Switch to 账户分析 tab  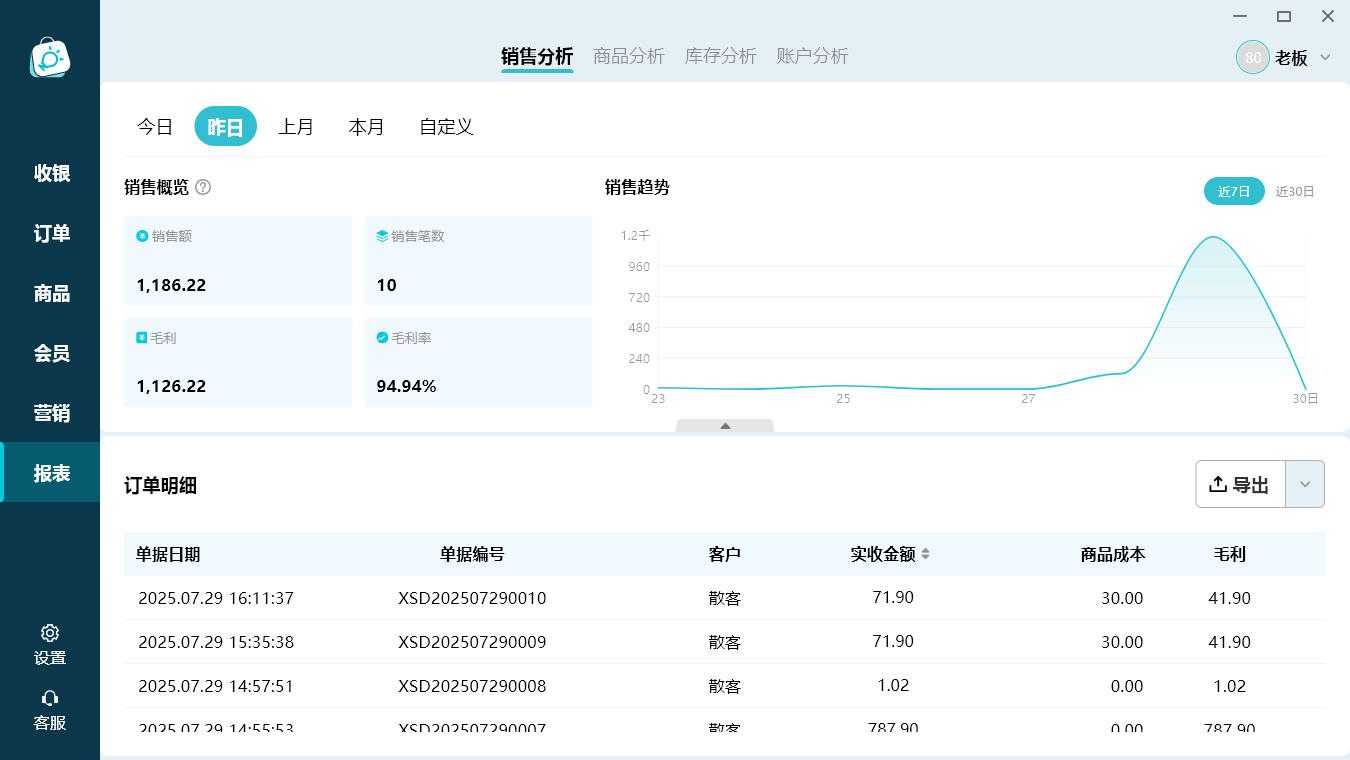click(x=813, y=56)
